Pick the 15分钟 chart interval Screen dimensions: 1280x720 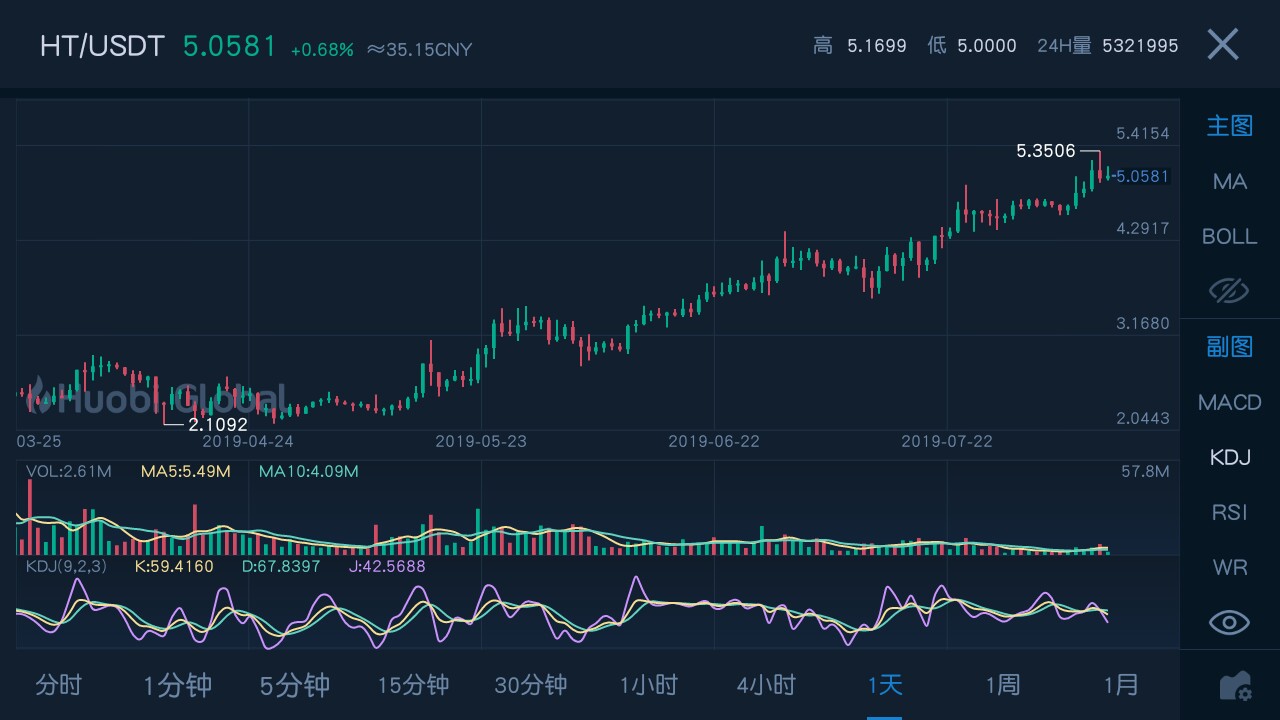[413, 685]
